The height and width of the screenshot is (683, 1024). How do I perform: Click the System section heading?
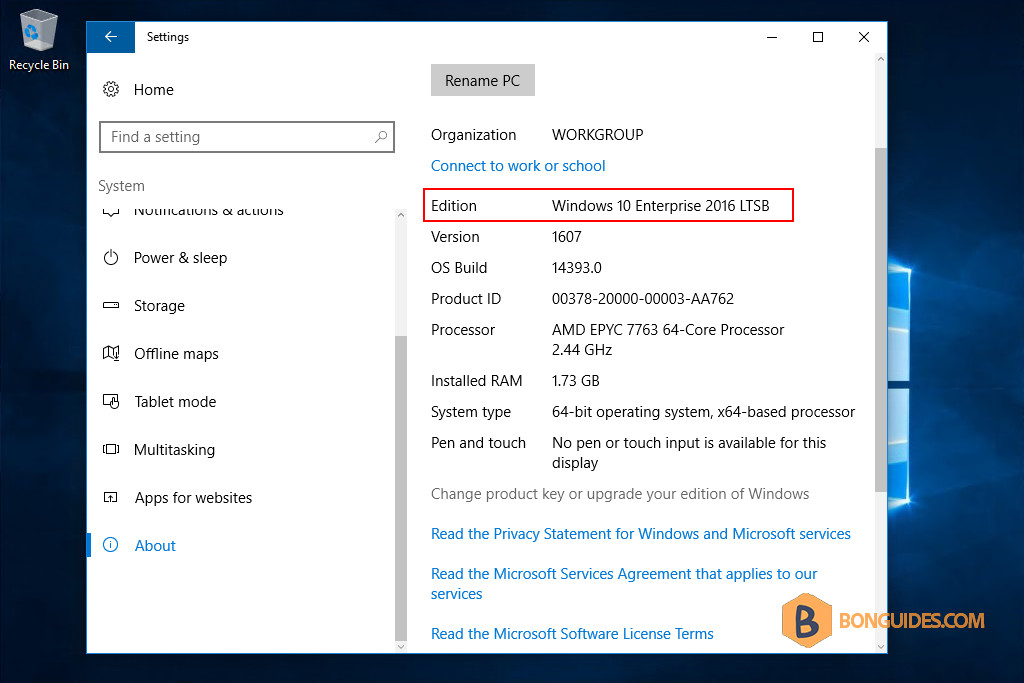(121, 186)
